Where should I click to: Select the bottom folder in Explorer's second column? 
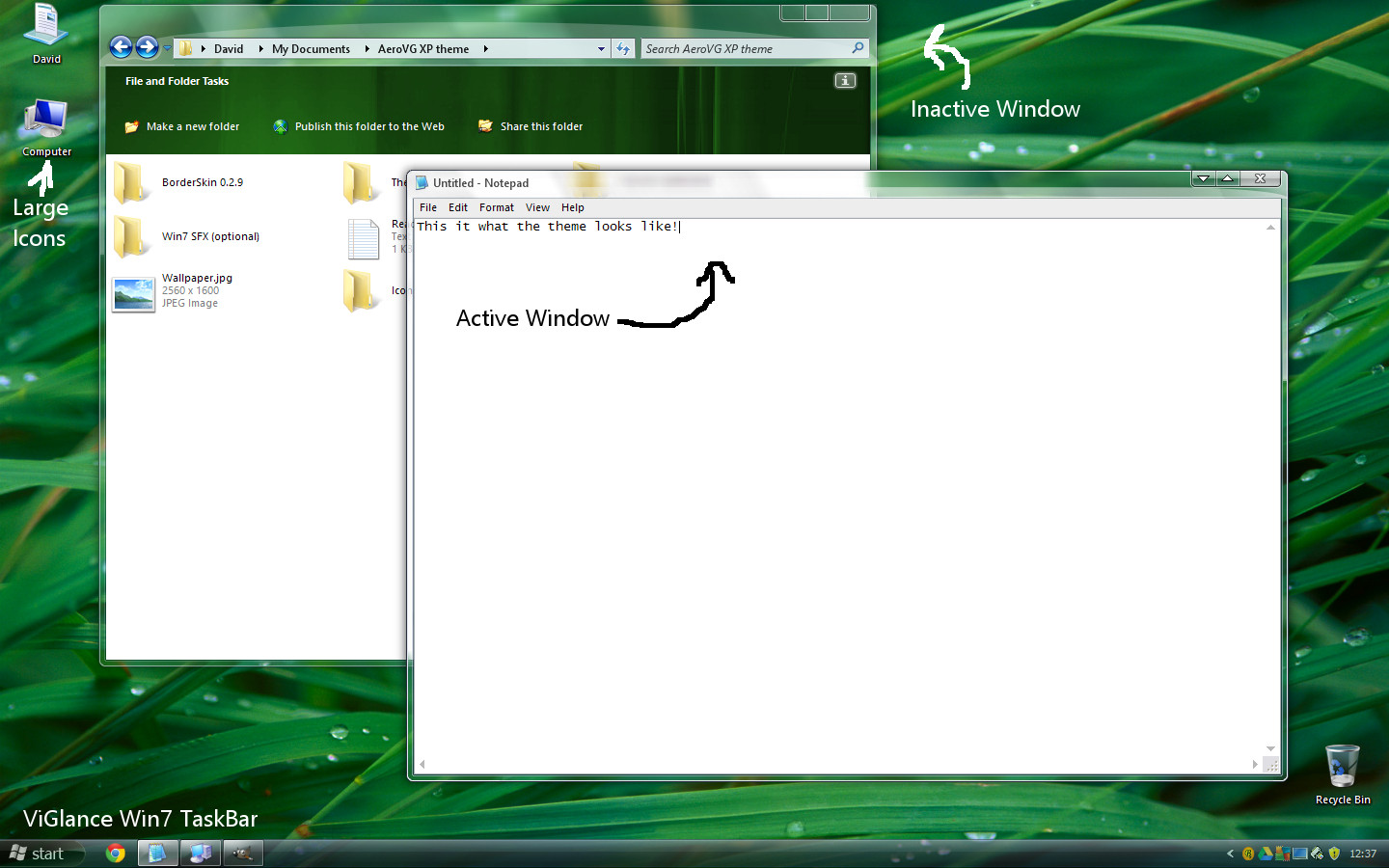point(362,290)
